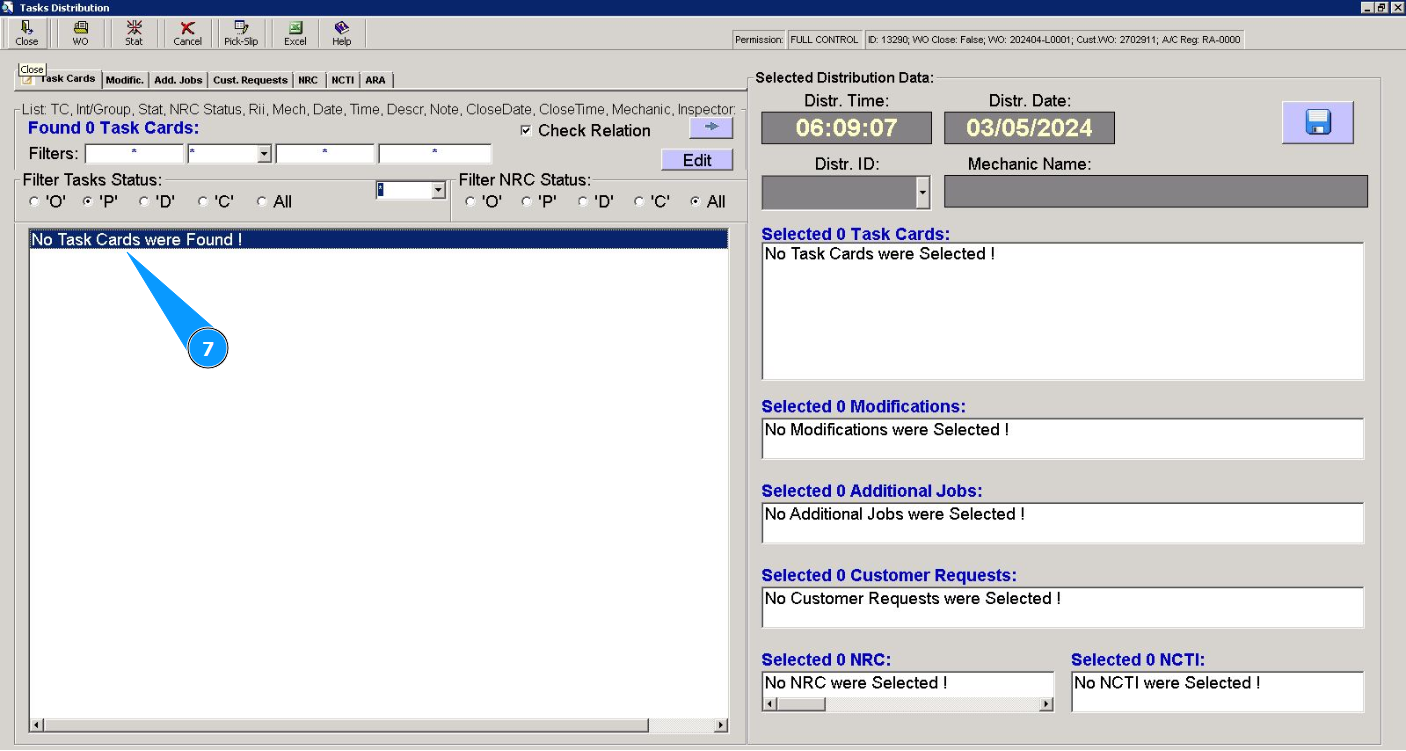Open the second Filters combo box dropdown

pos(264,154)
